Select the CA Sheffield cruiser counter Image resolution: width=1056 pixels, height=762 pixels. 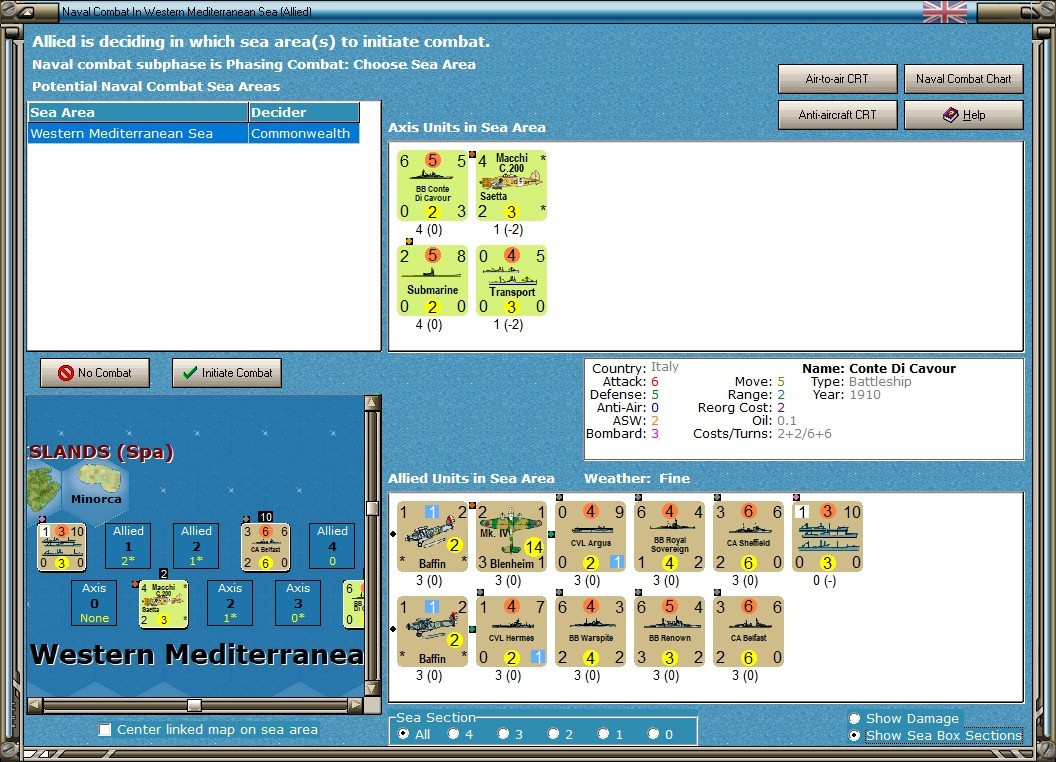[x=748, y=536]
